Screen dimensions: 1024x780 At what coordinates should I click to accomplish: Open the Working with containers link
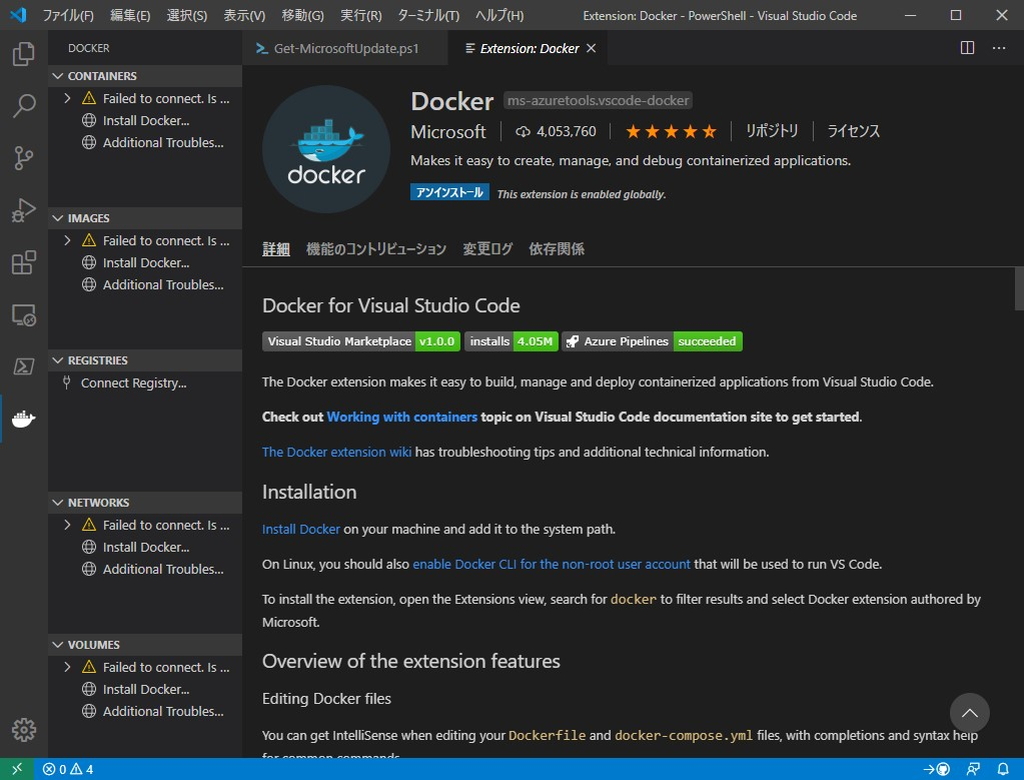pos(401,417)
